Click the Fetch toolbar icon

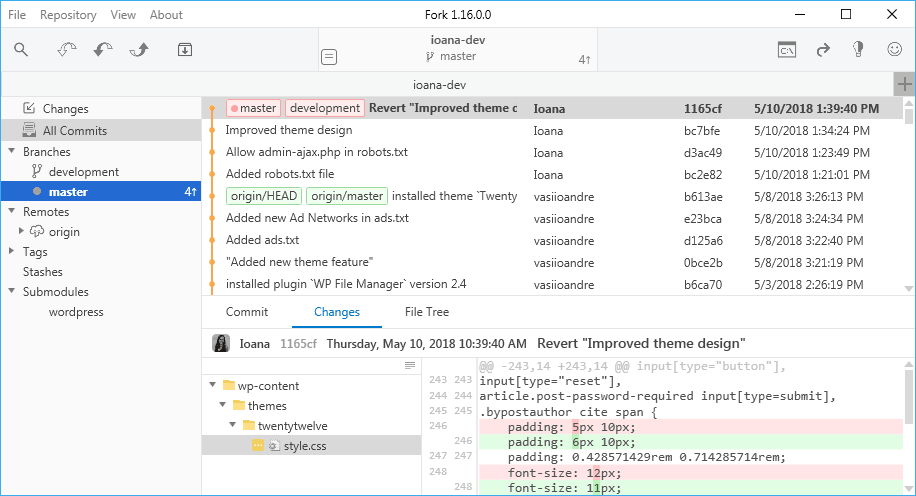point(67,50)
